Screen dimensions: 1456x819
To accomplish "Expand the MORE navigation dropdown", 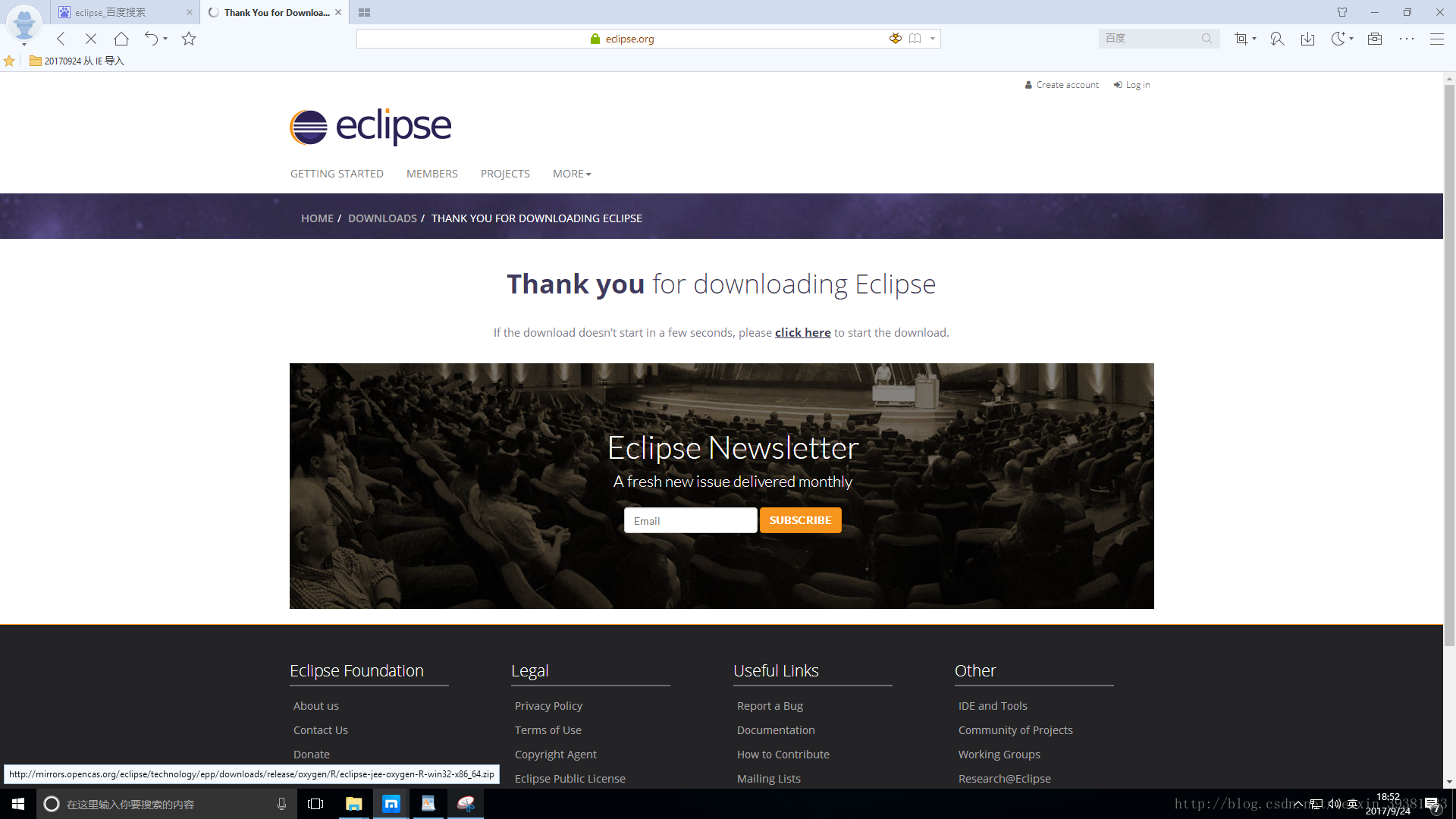I will (x=571, y=174).
